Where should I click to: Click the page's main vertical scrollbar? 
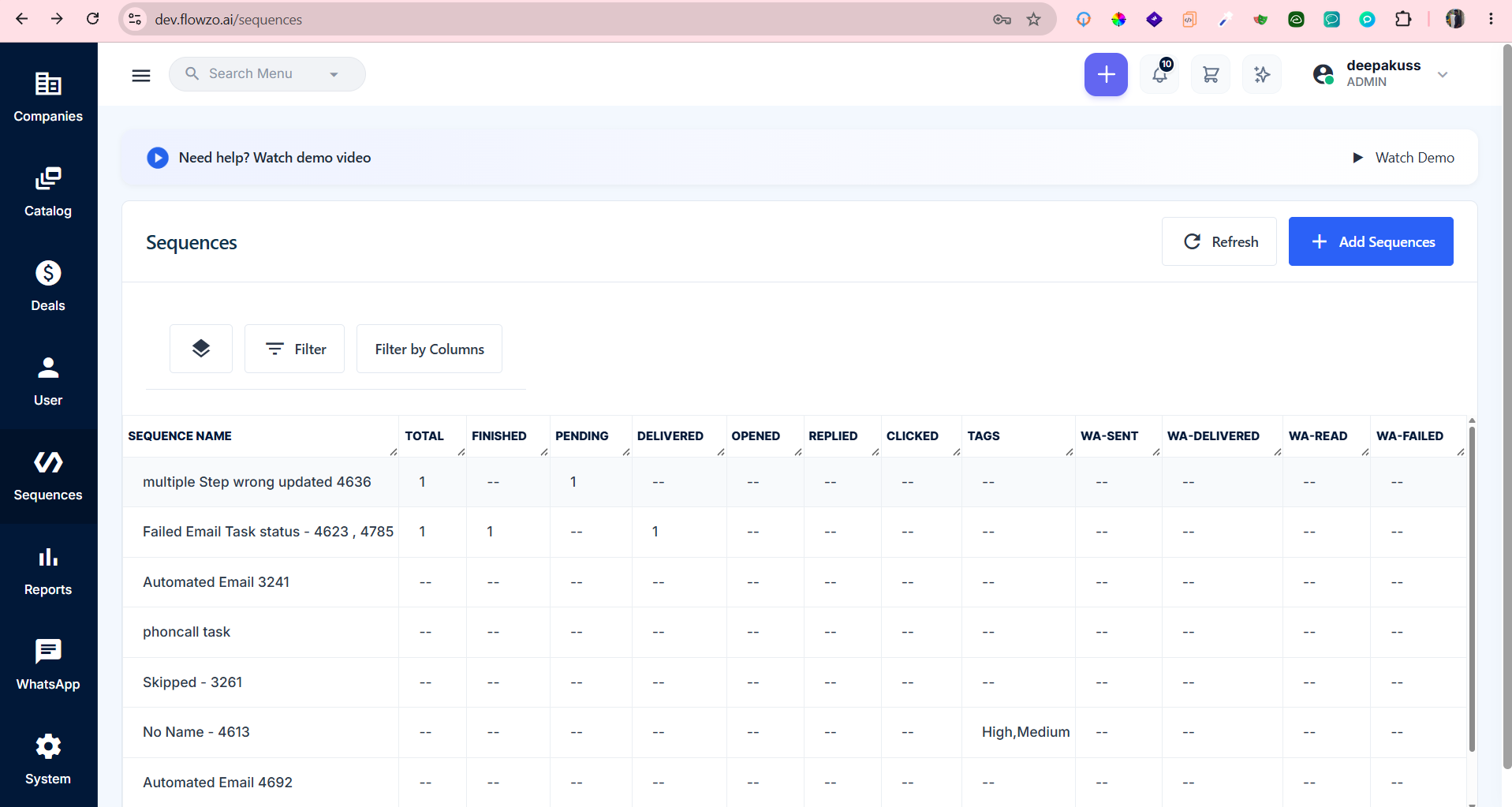(x=1506, y=406)
